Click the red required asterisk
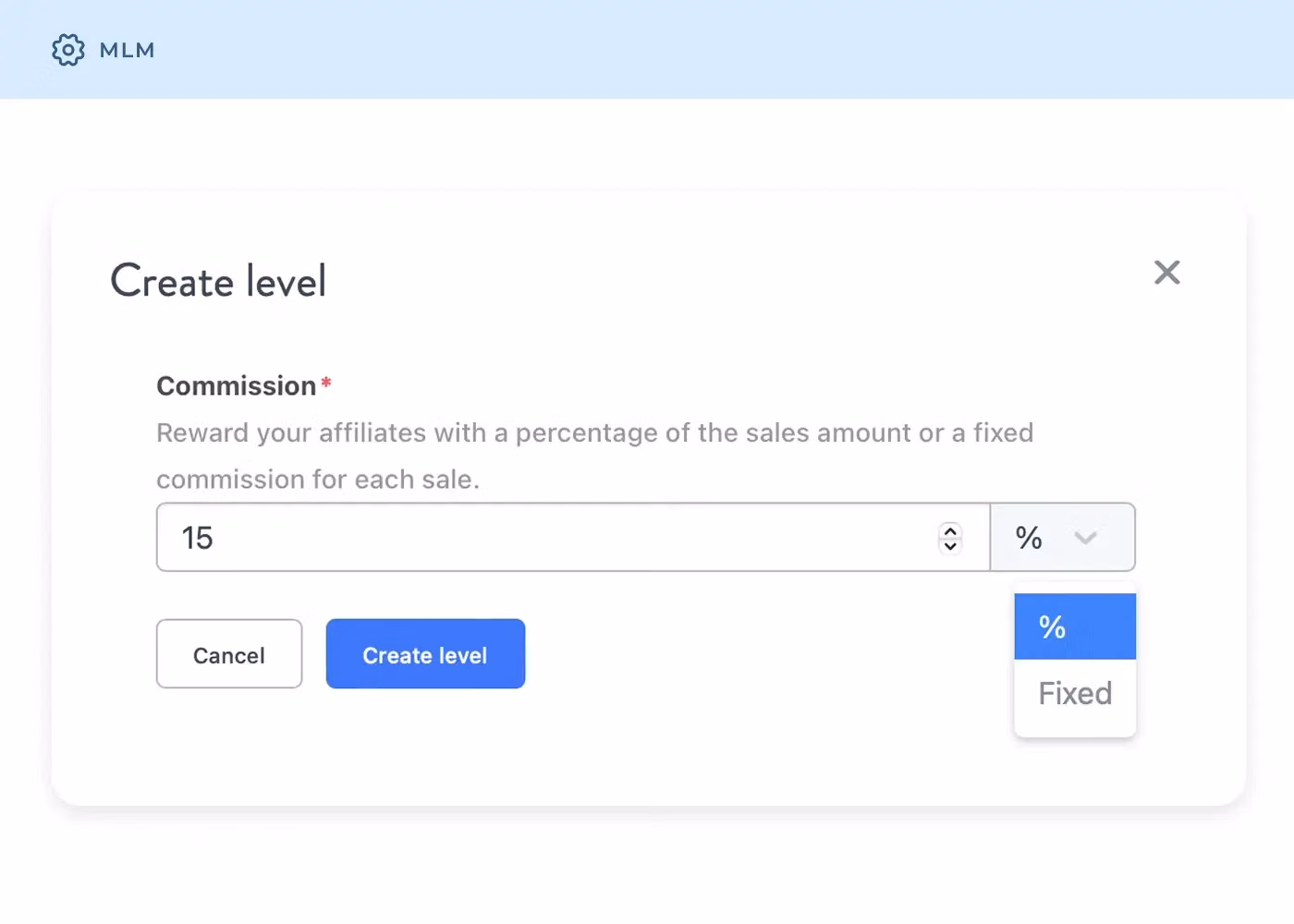Screen dimensions: 1294x924 (x=326, y=383)
